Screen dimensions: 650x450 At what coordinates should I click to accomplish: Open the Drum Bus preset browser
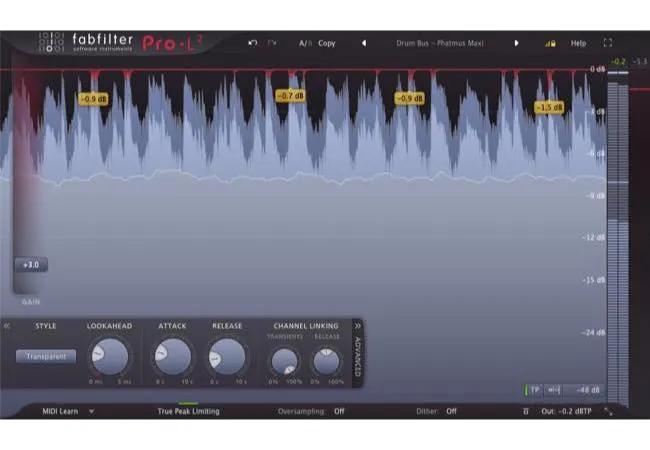tap(440, 43)
